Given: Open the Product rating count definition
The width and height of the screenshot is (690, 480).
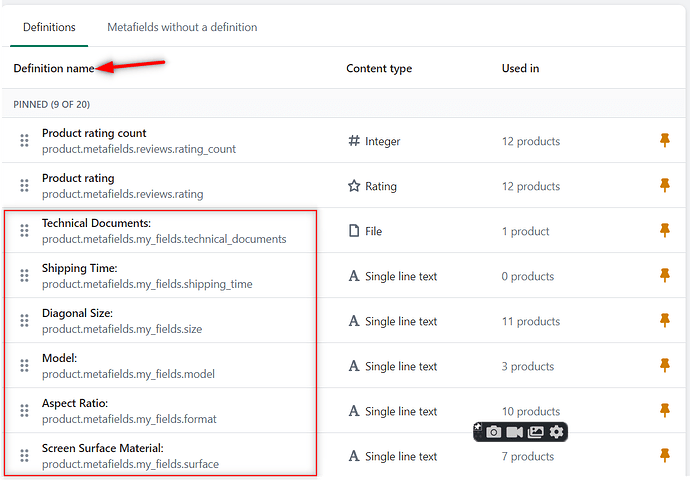Looking at the screenshot, I should [x=94, y=133].
